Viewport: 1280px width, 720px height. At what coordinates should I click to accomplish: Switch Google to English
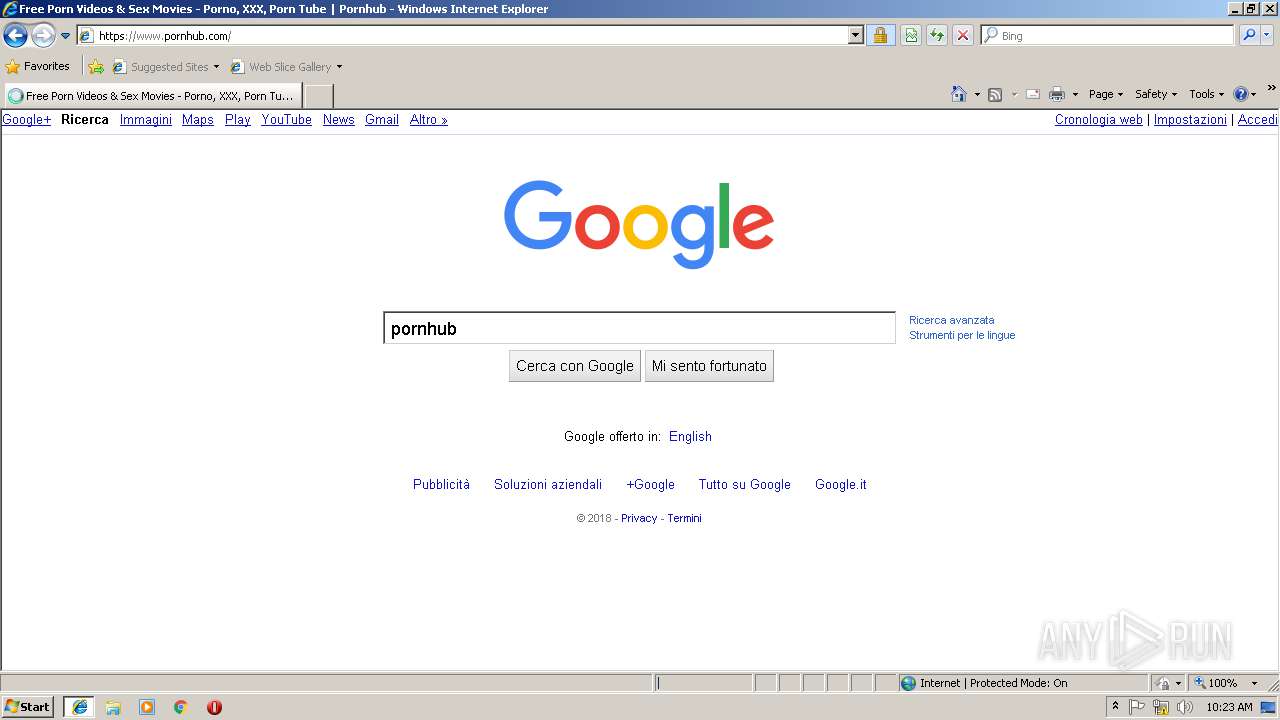pyautogui.click(x=690, y=437)
